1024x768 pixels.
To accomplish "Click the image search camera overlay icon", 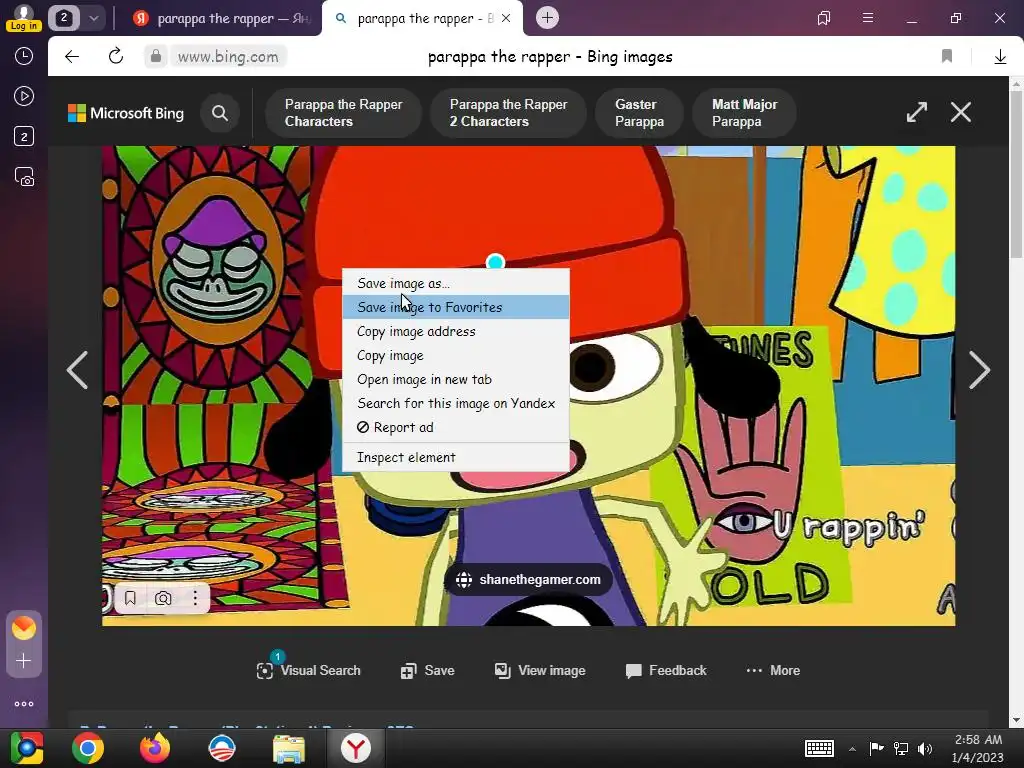I will pos(163,598).
